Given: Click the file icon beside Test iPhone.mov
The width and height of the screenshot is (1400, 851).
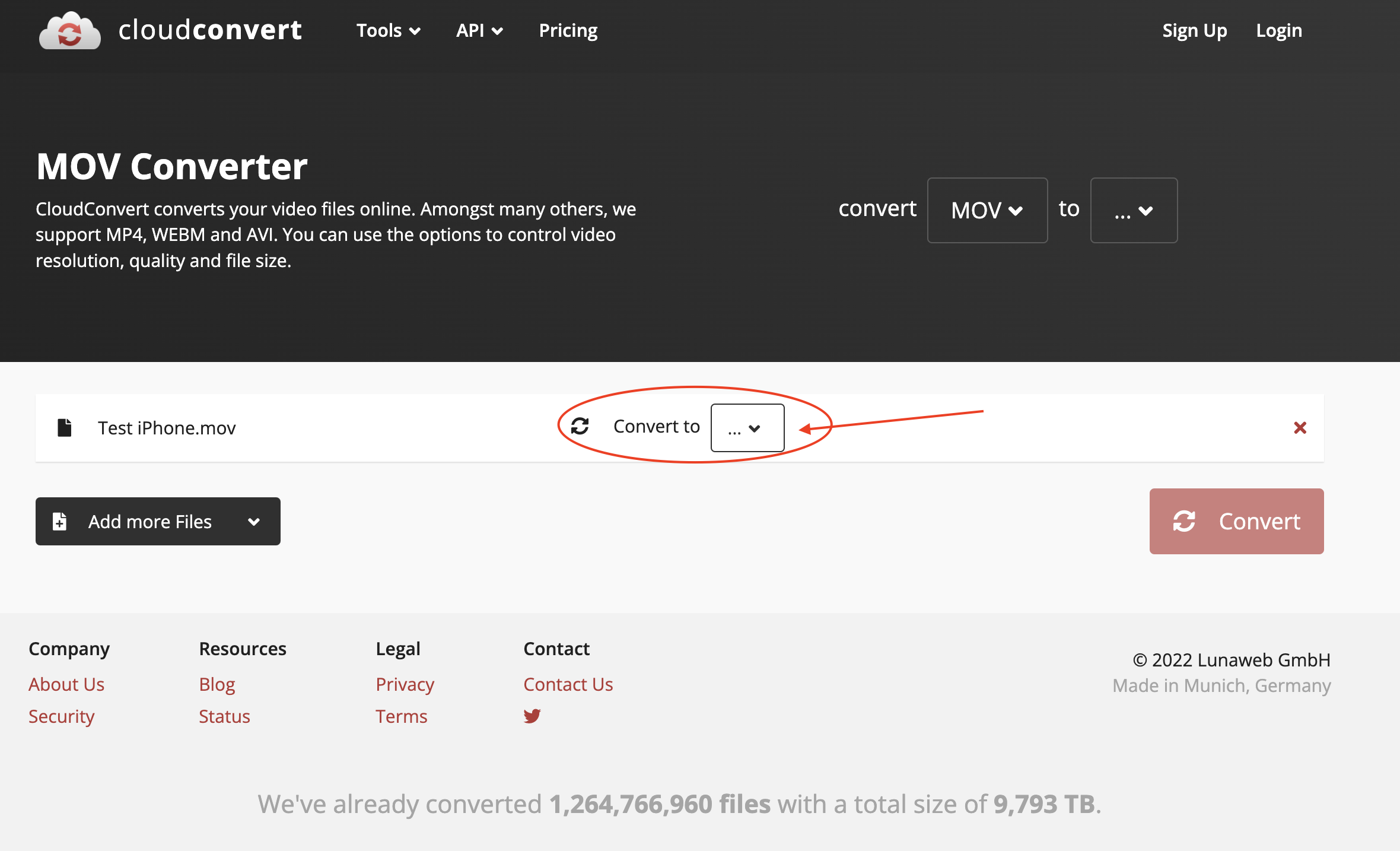Looking at the screenshot, I should (x=65, y=428).
